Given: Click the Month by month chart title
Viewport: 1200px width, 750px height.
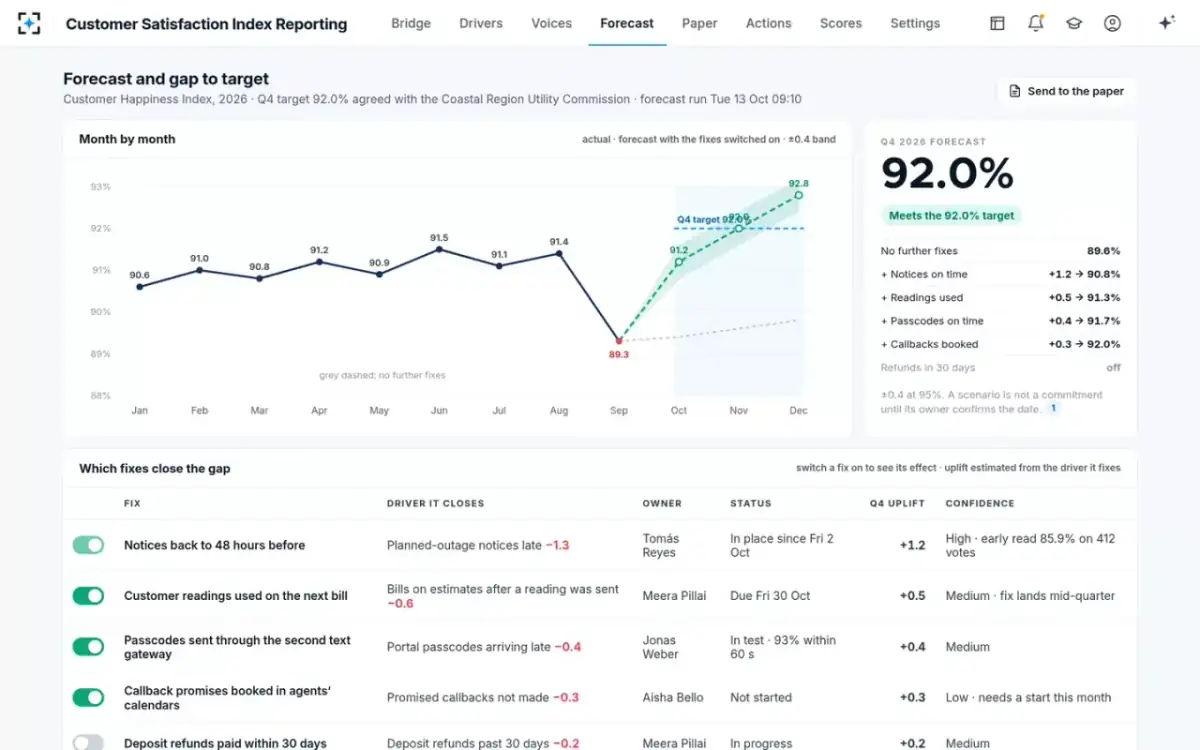Looking at the screenshot, I should tap(127, 139).
